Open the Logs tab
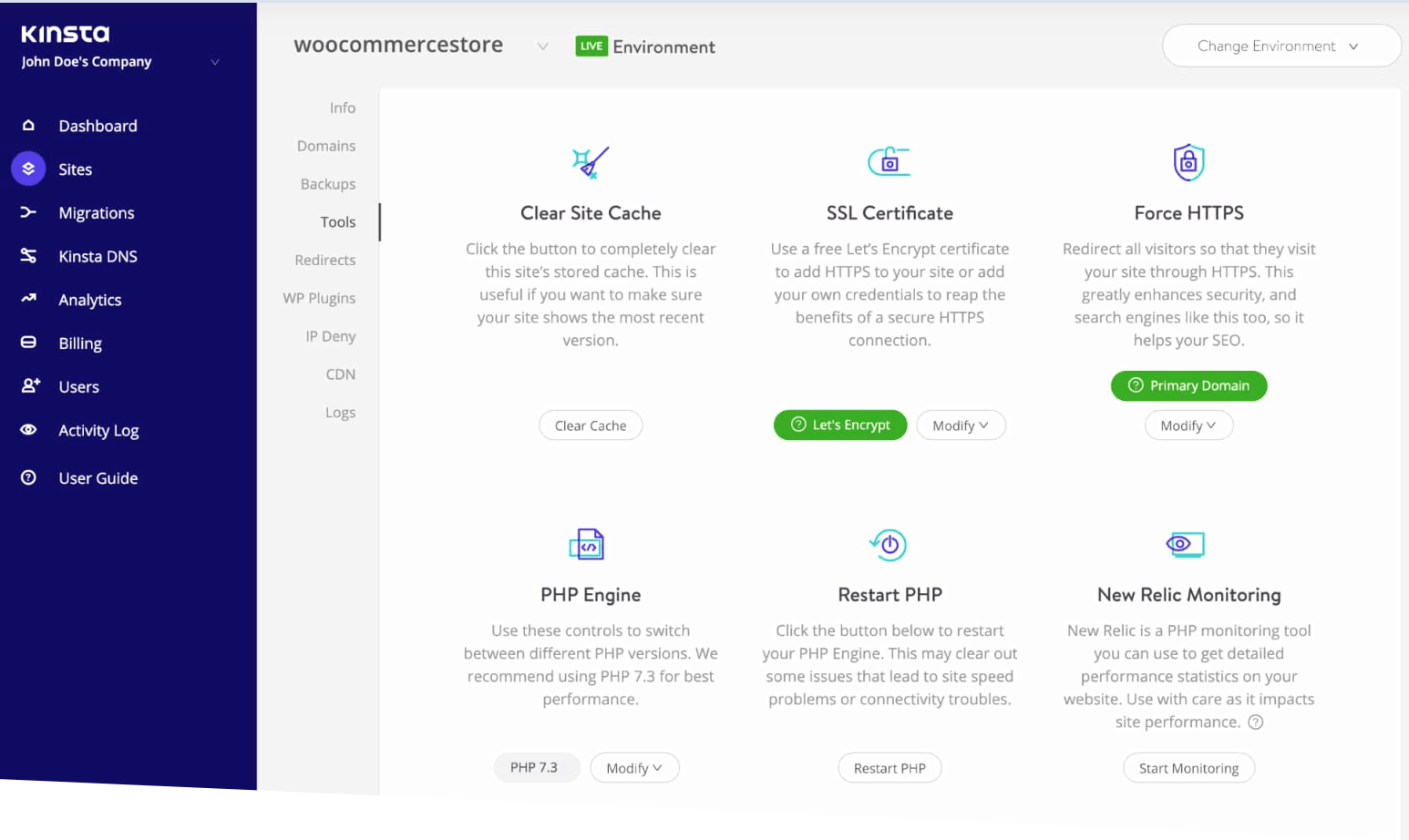Screen dimensions: 1409x840 340,412
